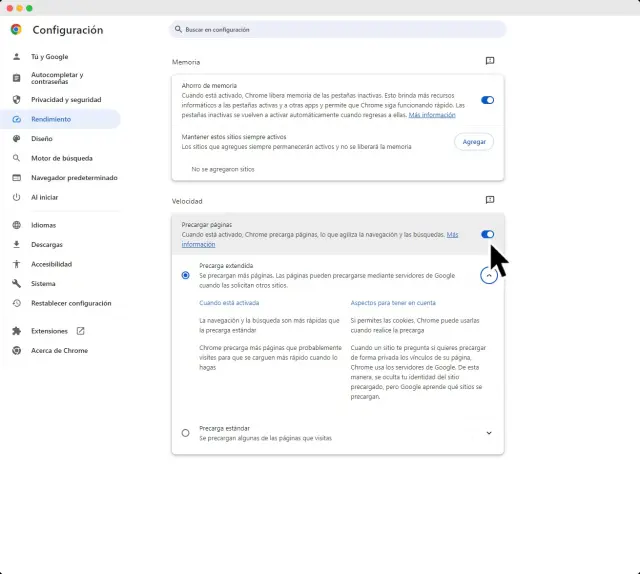Image resolution: width=640 pixels, height=574 pixels.
Task: Click the Descargas download icon
Action: (x=17, y=244)
